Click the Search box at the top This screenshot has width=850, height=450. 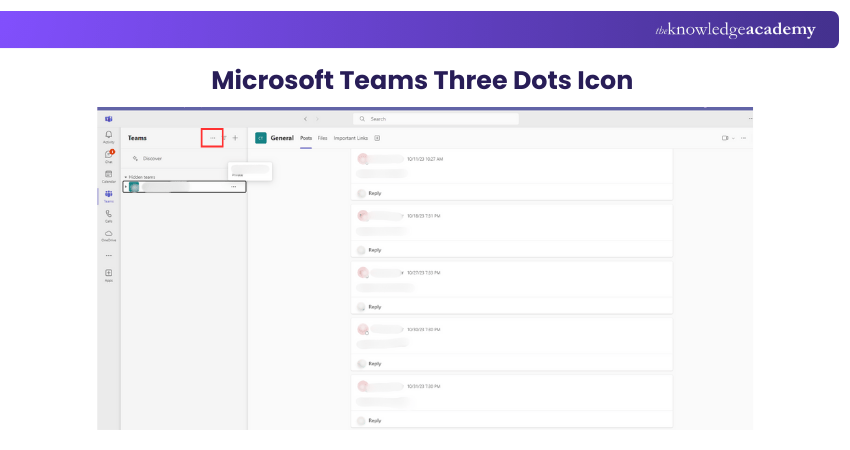[x=436, y=119]
